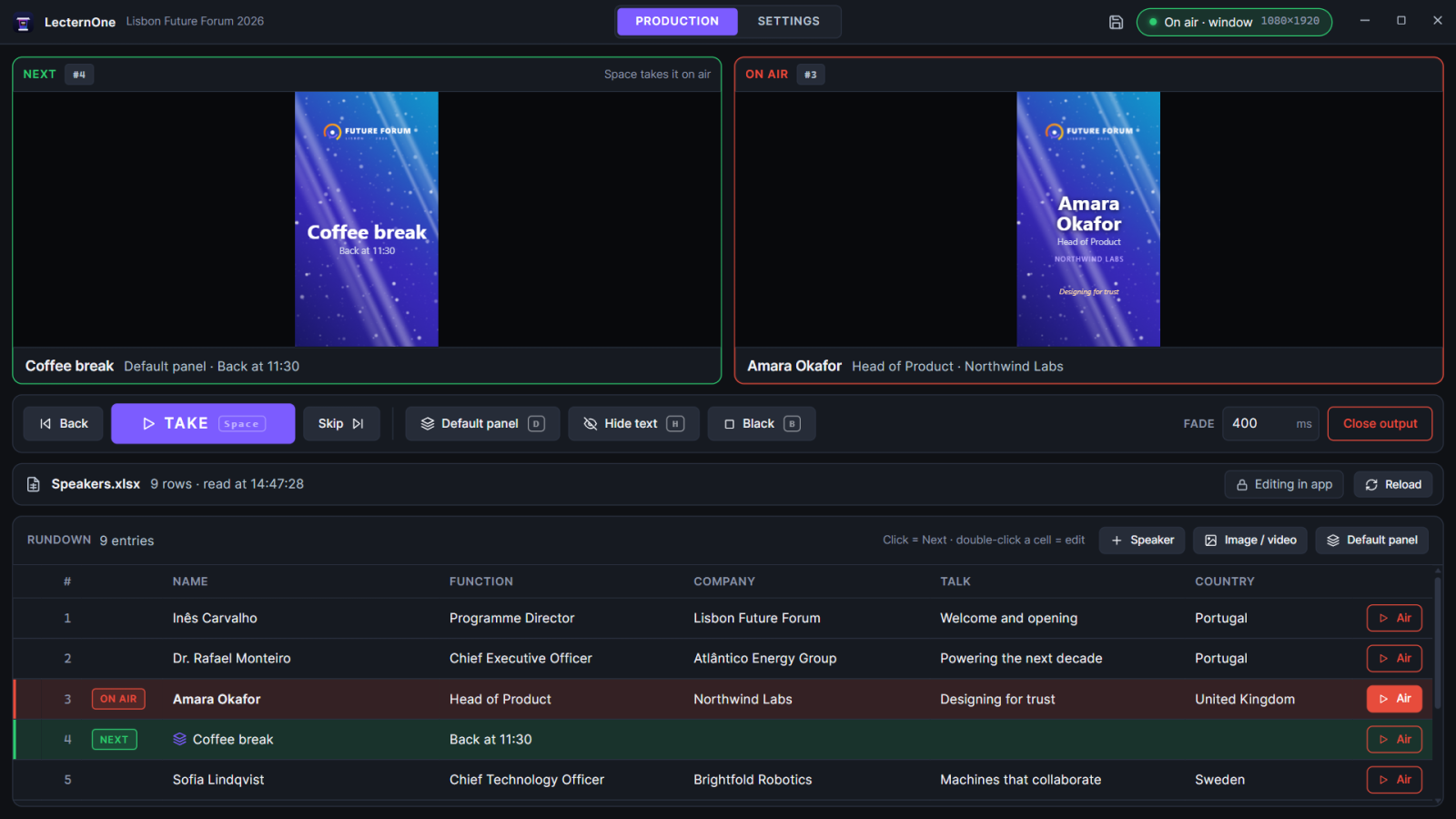Viewport: 1456px width, 819px height.
Task: Select the Machines that collaborate talk cell
Action: [1020, 780]
